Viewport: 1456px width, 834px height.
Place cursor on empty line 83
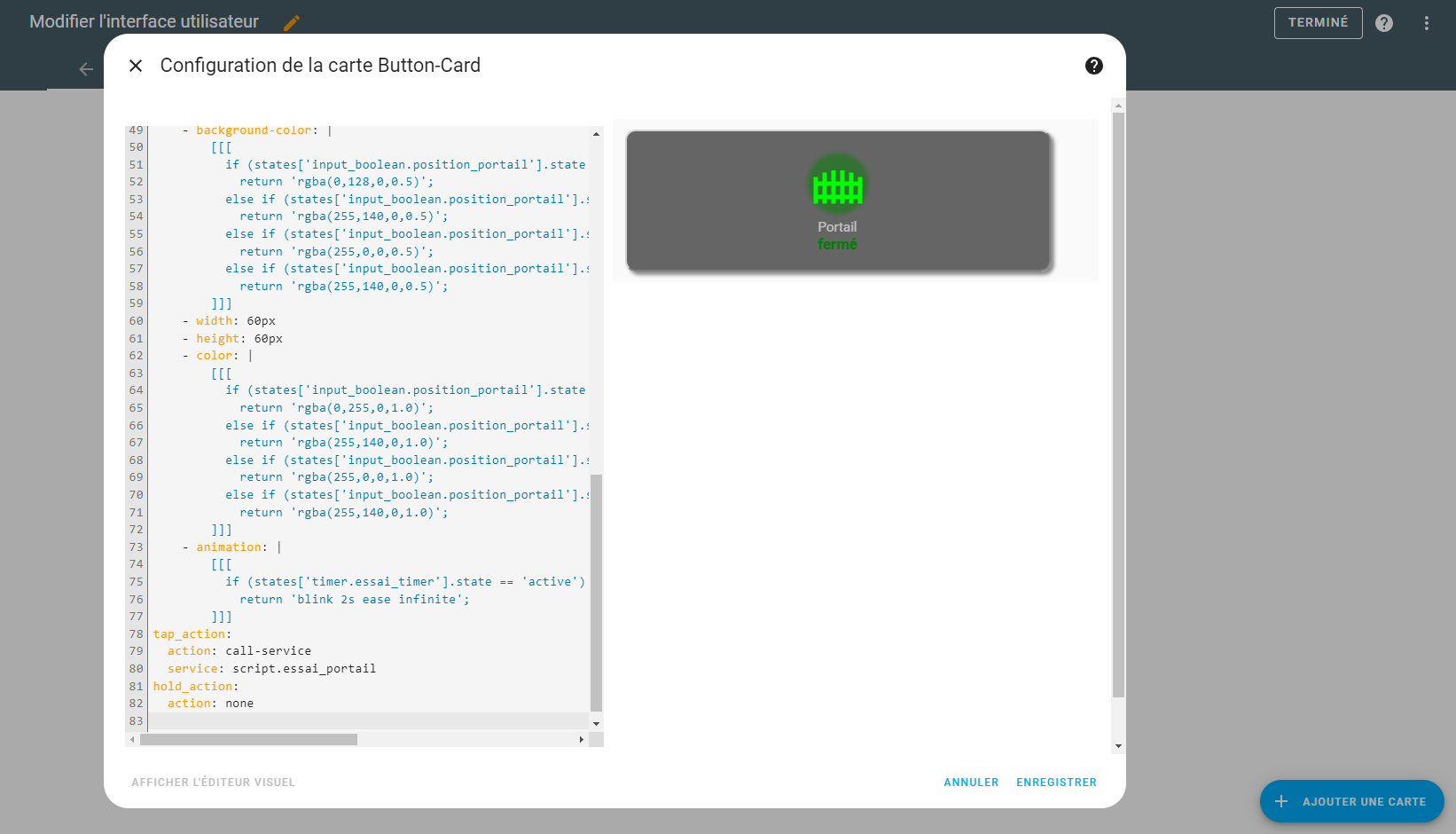point(355,721)
